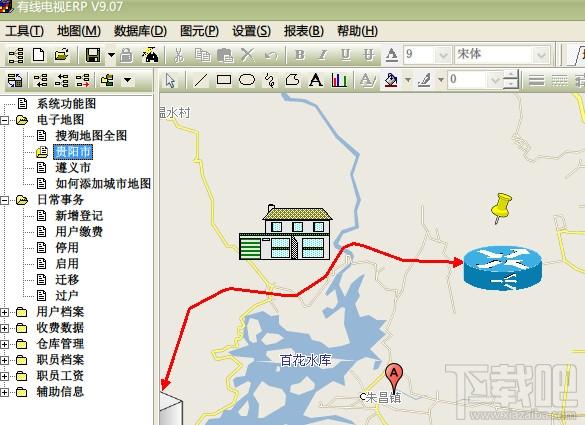
Task: Create a new blank document
Action: [x=39, y=55]
